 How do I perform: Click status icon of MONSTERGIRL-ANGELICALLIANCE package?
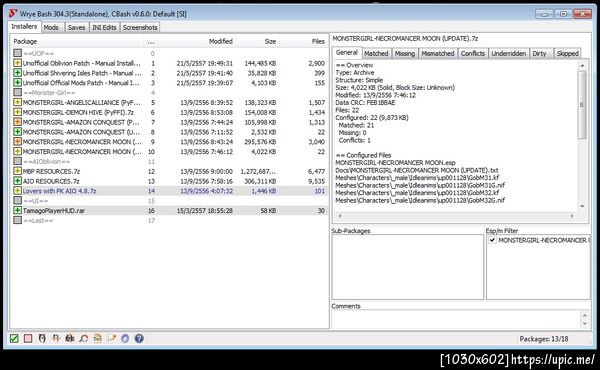point(17,102)
